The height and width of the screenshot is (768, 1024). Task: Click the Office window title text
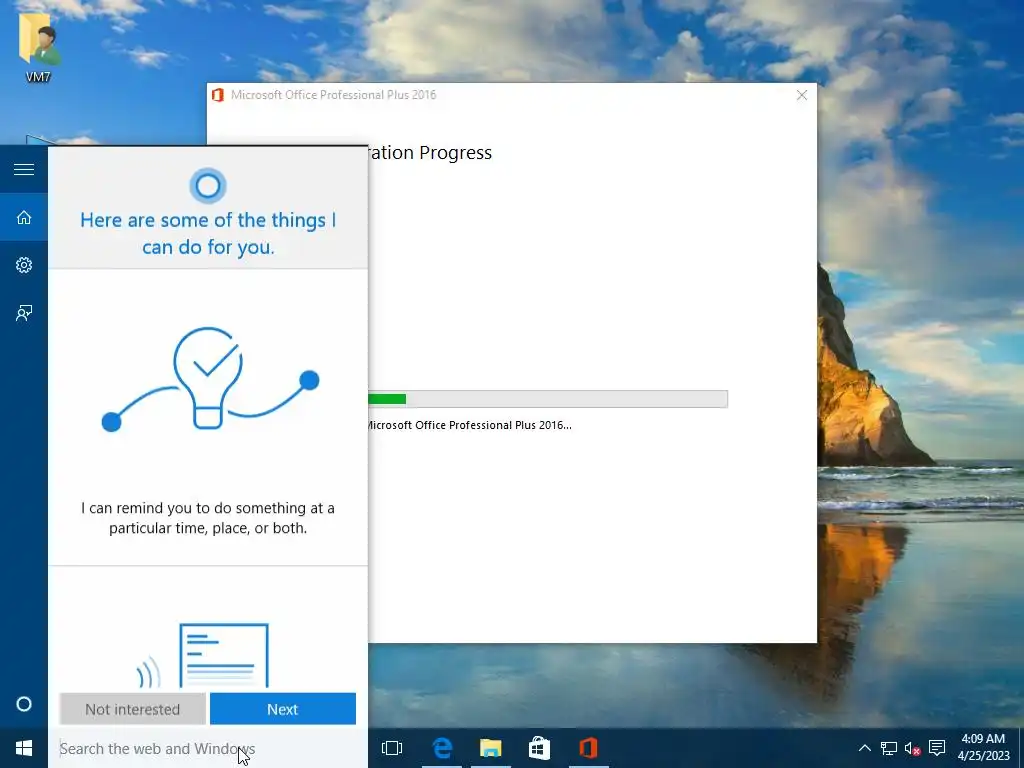[333, 95]
